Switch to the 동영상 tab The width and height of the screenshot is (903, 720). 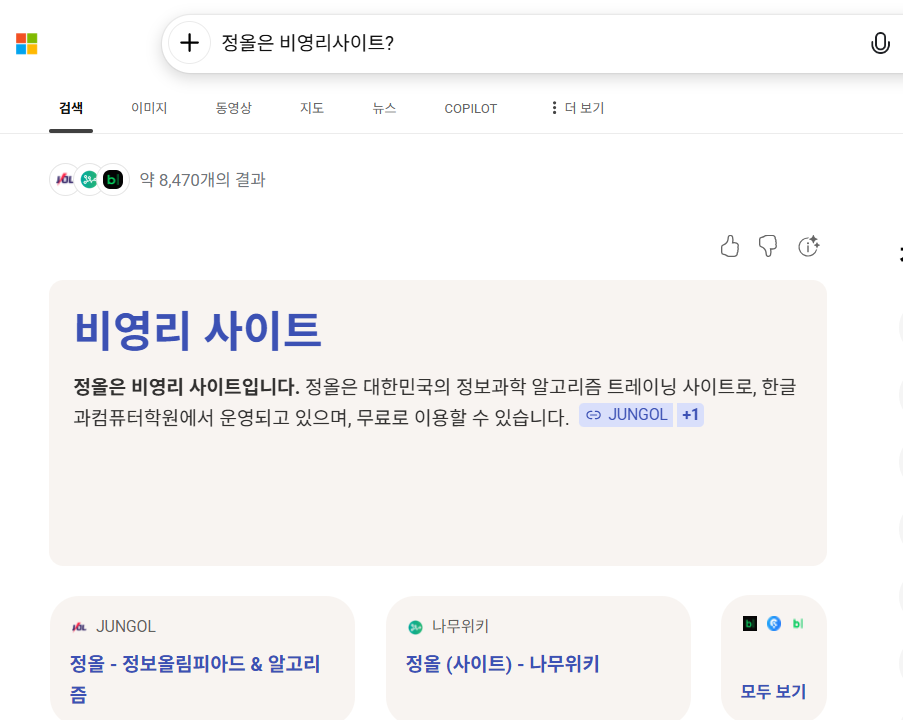click(x=233, y=108)
